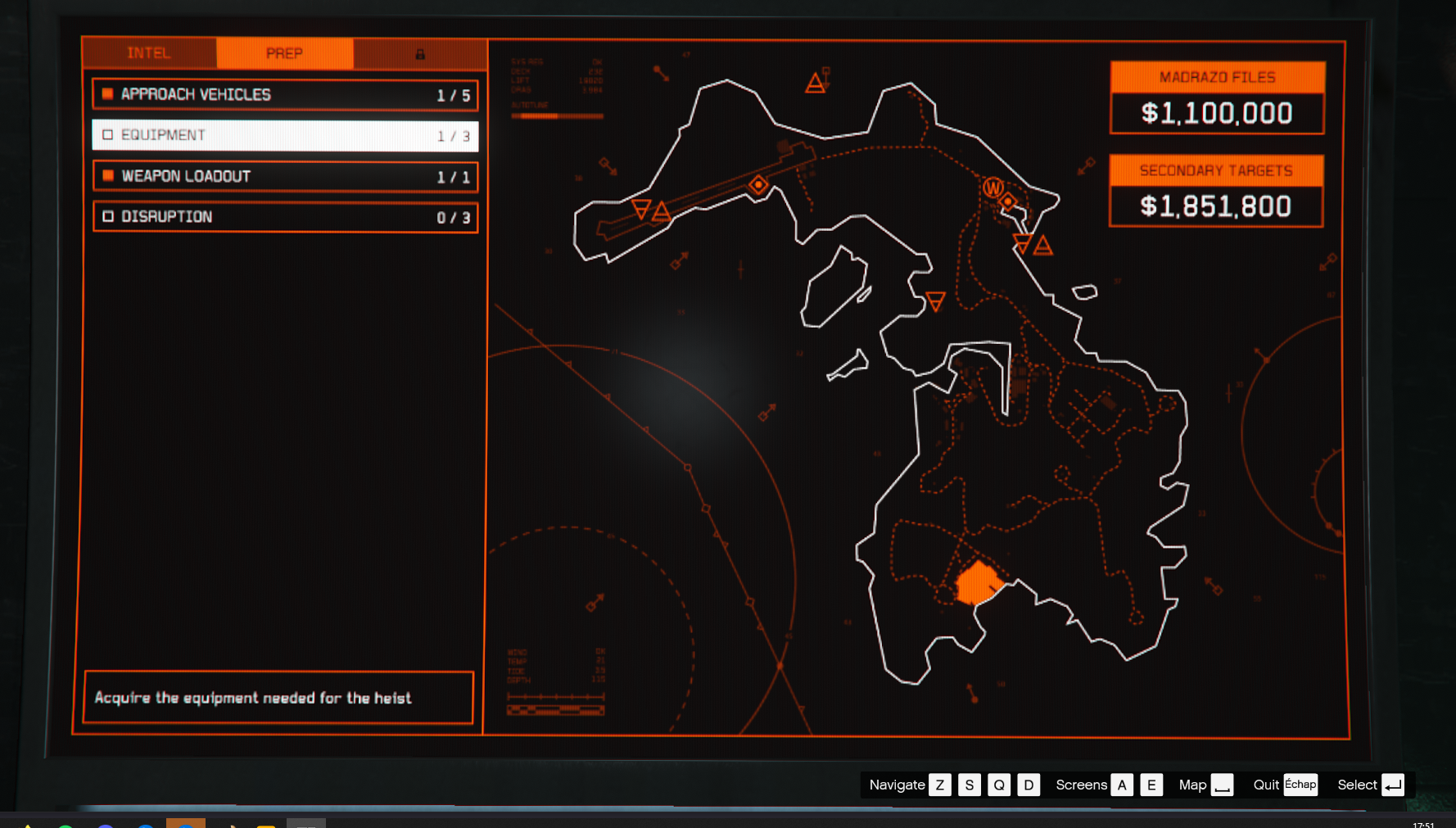Click the Q navigate key hint
The width and height of the screenshot is (1456, 828).
pyautogui.click(x=999, y=785)
